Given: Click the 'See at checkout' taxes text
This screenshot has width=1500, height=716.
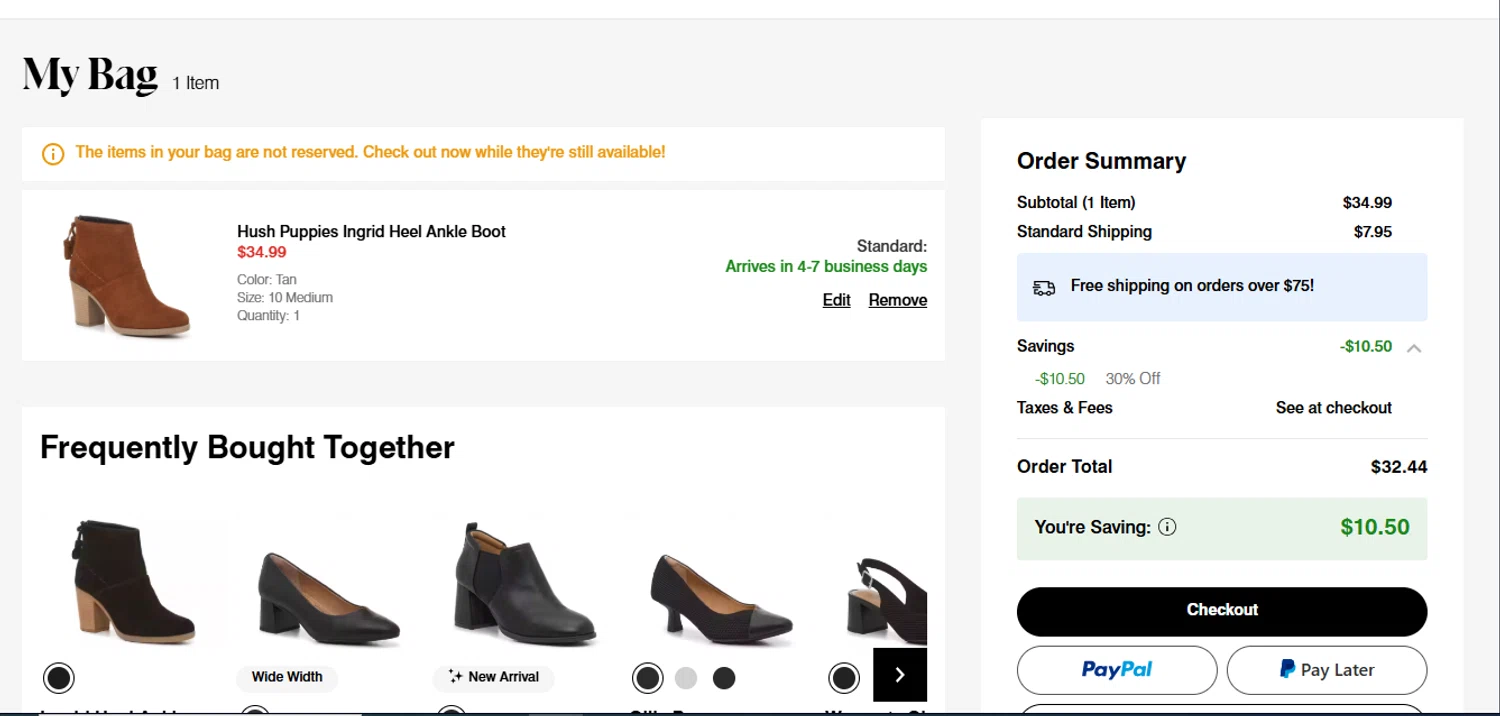Looking at the screenshot, I should click(x=1333, y=408).
